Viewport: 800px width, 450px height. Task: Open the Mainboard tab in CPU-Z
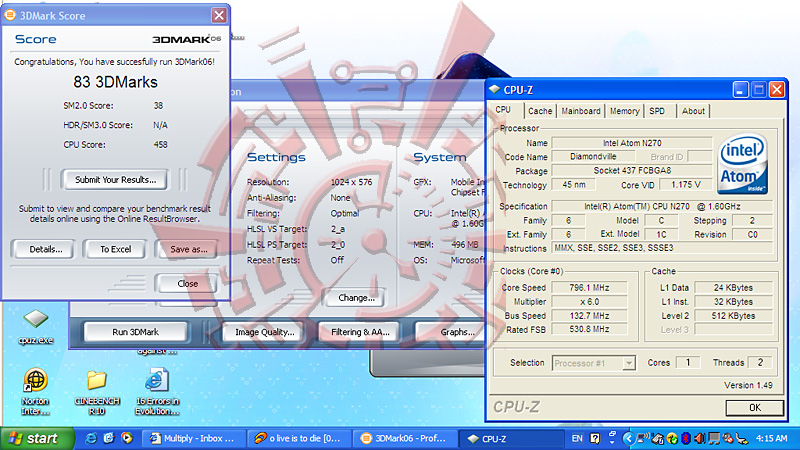click(581, 111)
